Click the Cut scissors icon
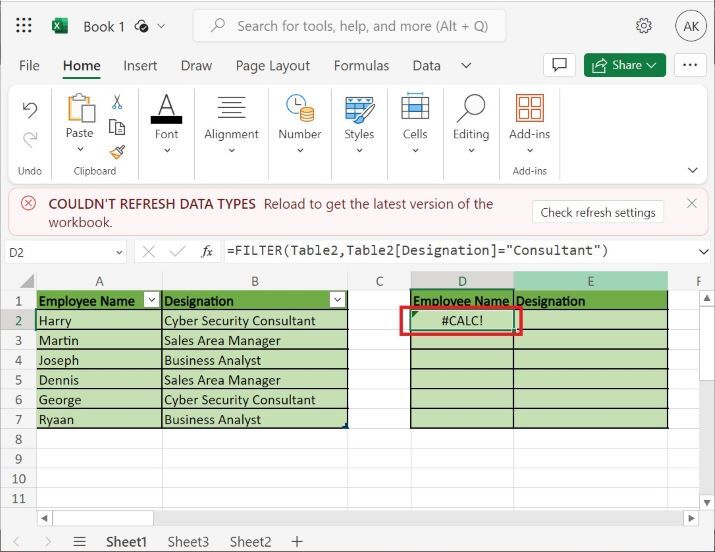The height and width of the screenshot is (552, 715). 117,102
